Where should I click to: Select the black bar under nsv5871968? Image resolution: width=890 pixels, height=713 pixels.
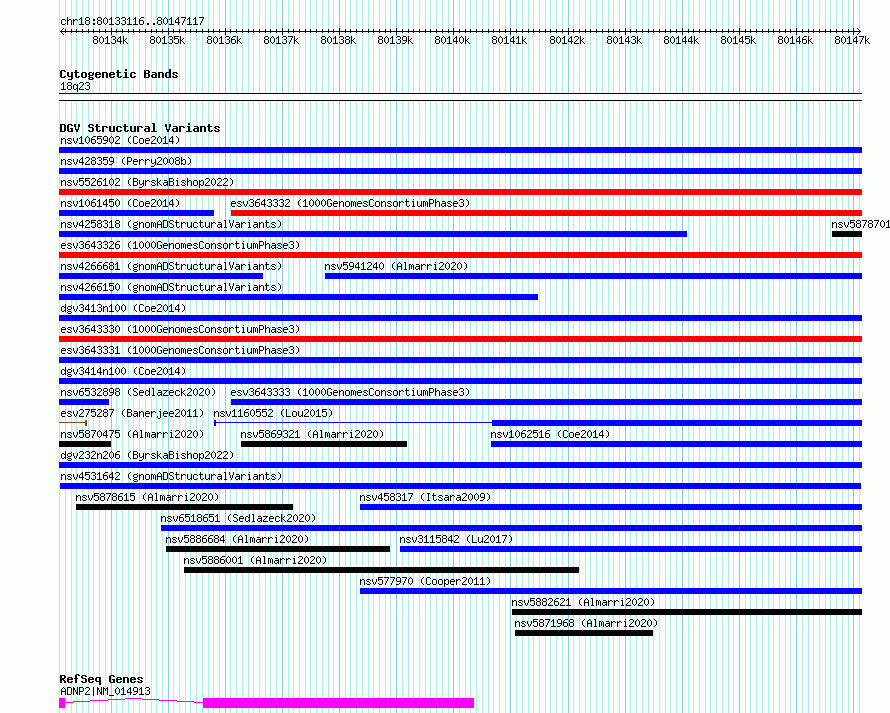584,633
